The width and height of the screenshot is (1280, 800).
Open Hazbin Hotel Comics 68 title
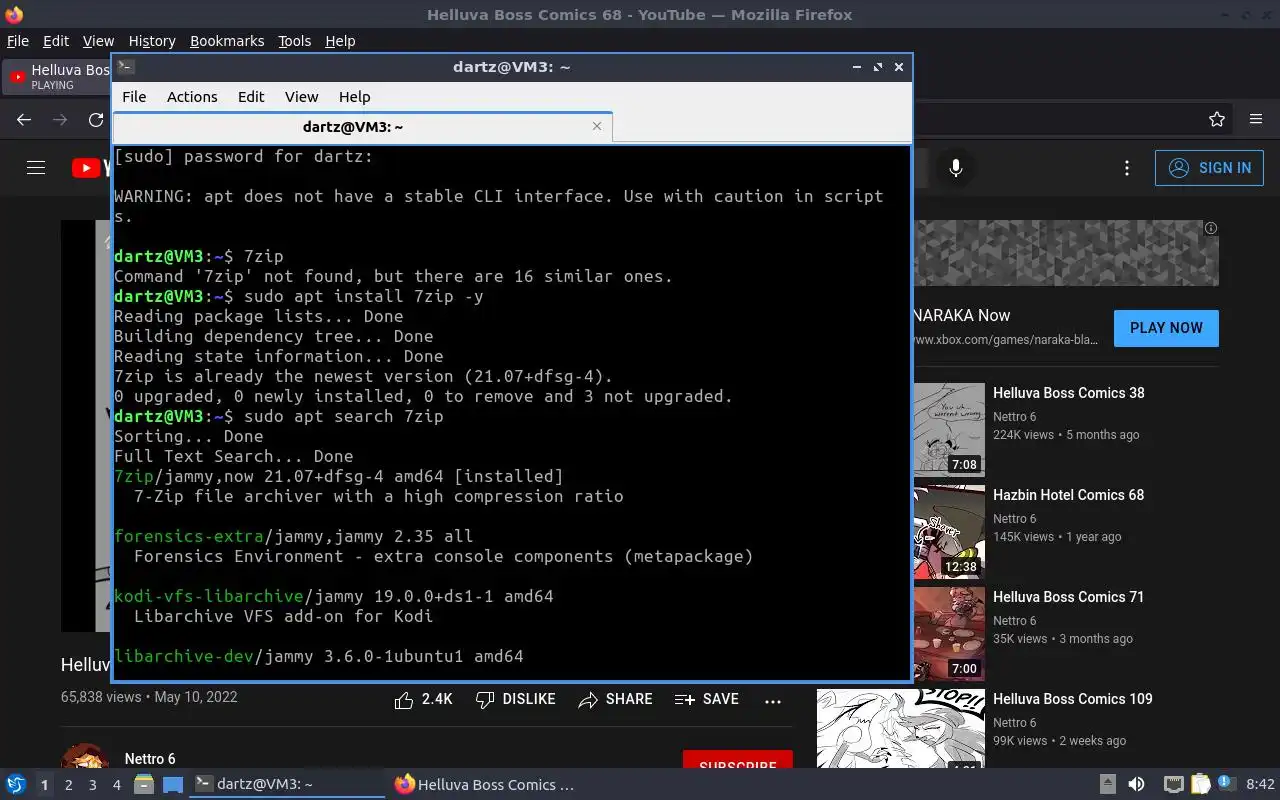[1069, 495]
